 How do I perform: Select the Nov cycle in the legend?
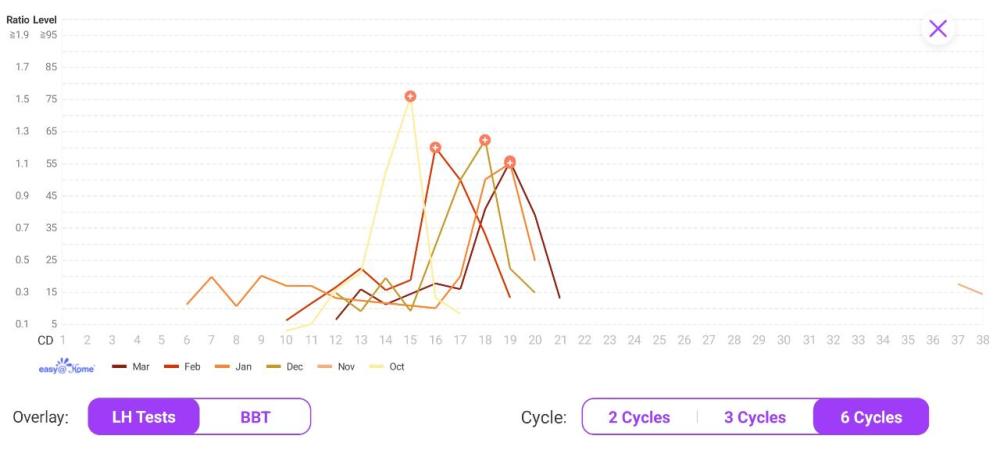coord(337,367)
